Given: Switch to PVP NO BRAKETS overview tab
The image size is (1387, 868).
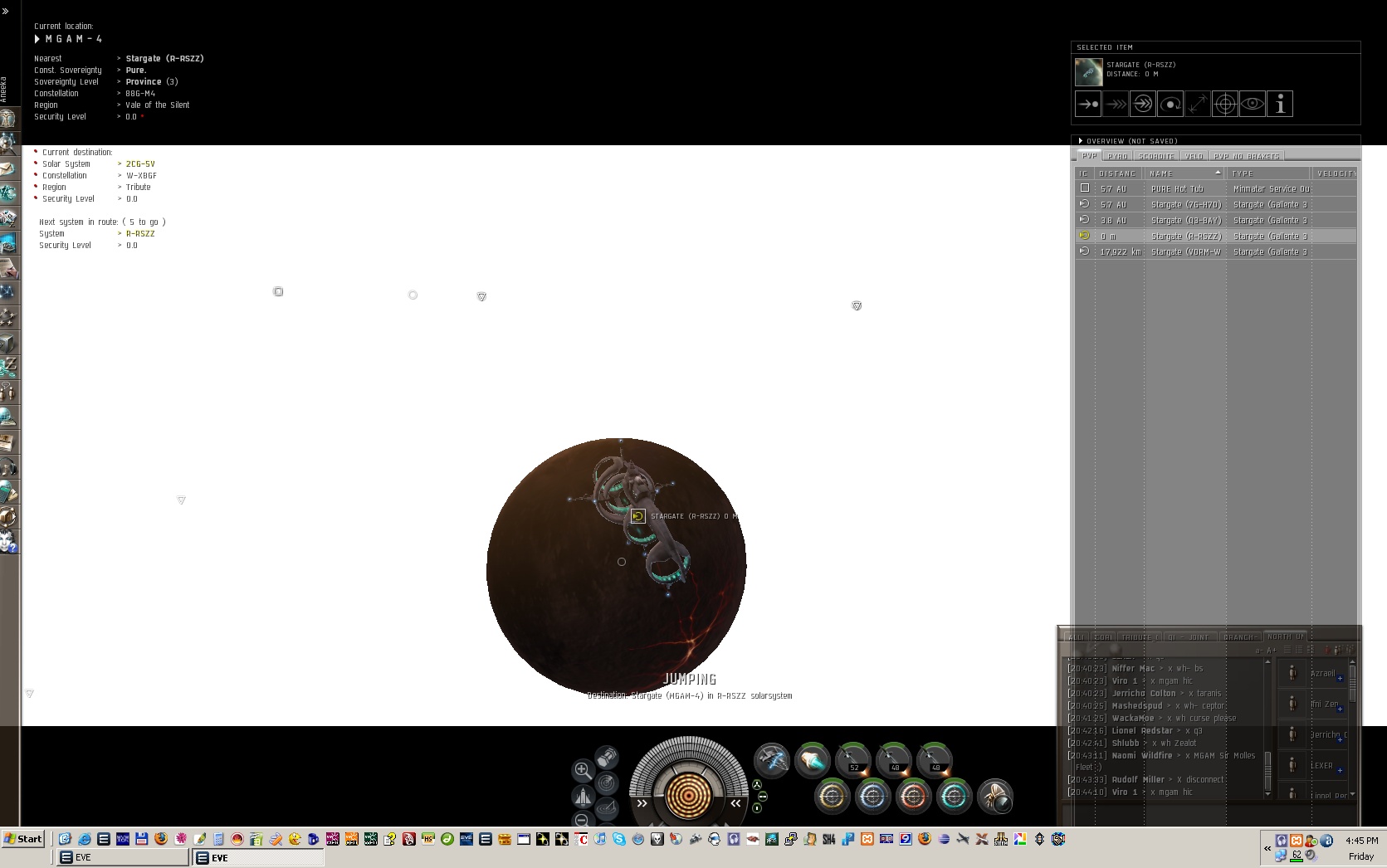Looking at the screenshot, I should (1246, 156).
